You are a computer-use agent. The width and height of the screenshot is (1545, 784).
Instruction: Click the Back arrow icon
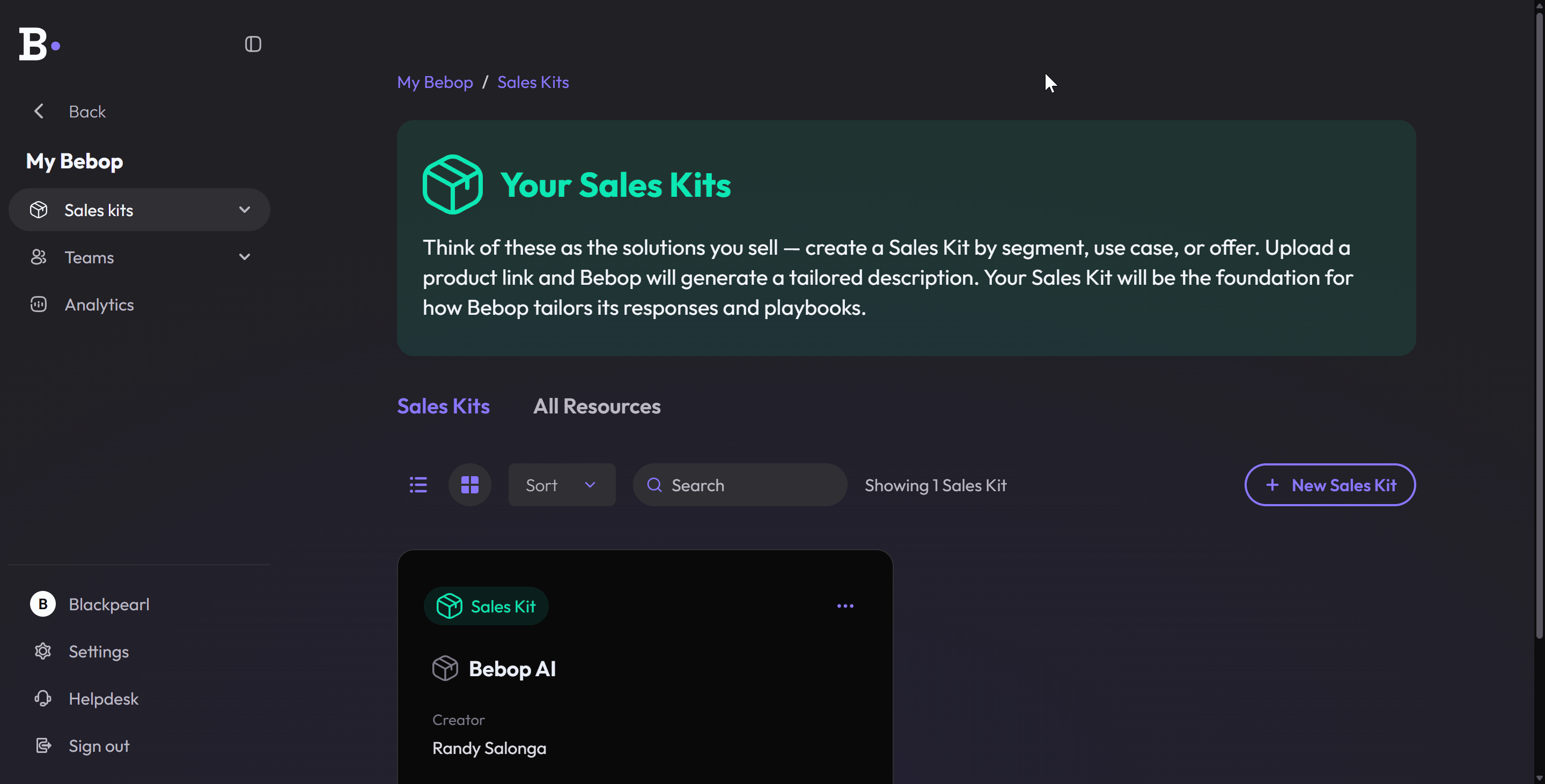(x=39, y=112)
